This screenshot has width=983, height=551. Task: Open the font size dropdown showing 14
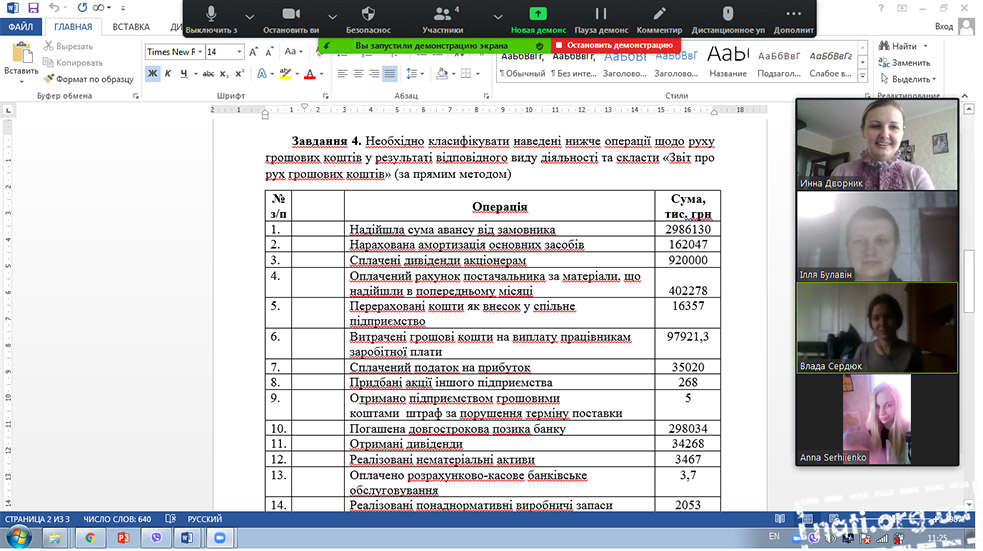click(x=239, y=52)
